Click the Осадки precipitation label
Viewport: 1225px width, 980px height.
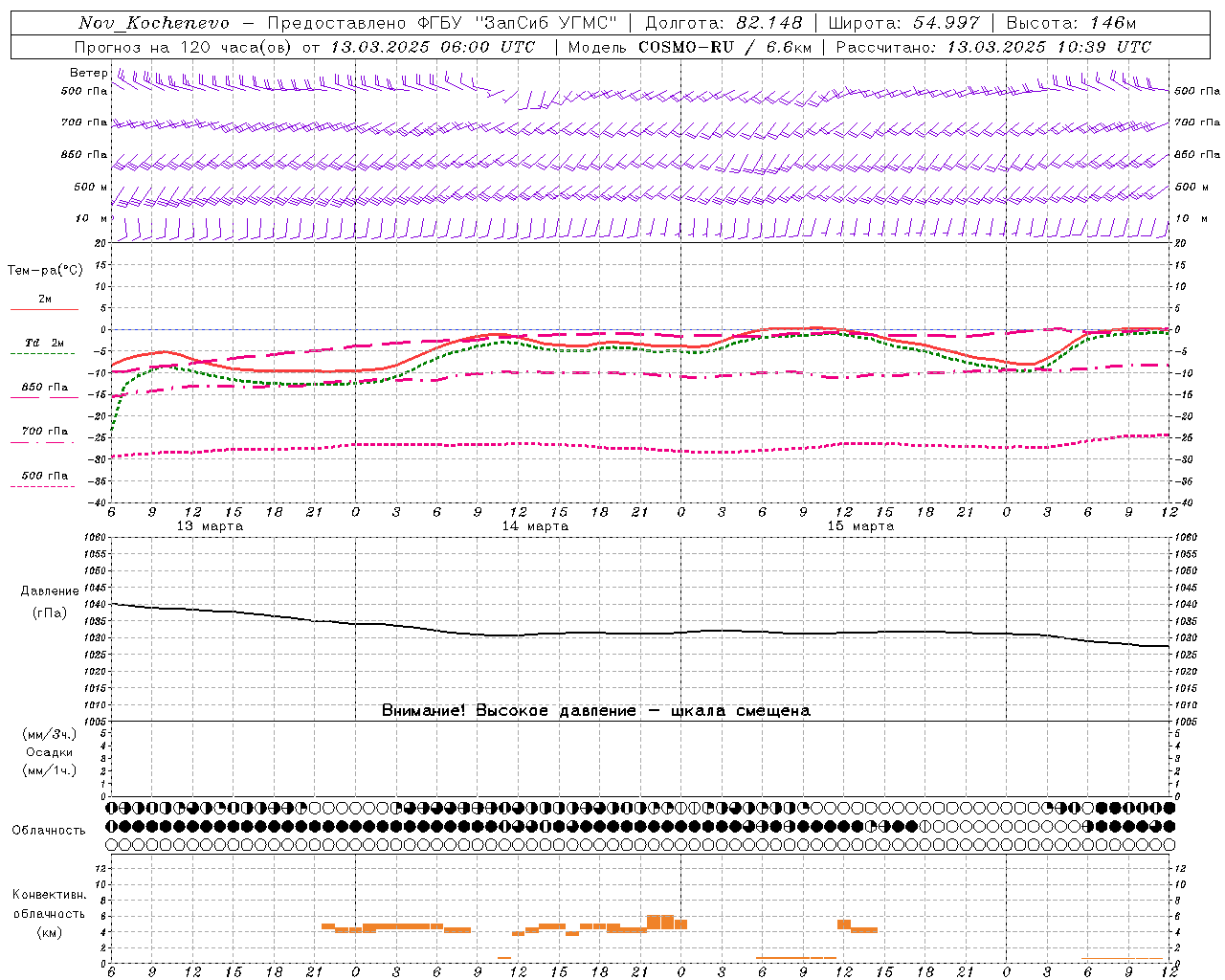tap(50, 752)
